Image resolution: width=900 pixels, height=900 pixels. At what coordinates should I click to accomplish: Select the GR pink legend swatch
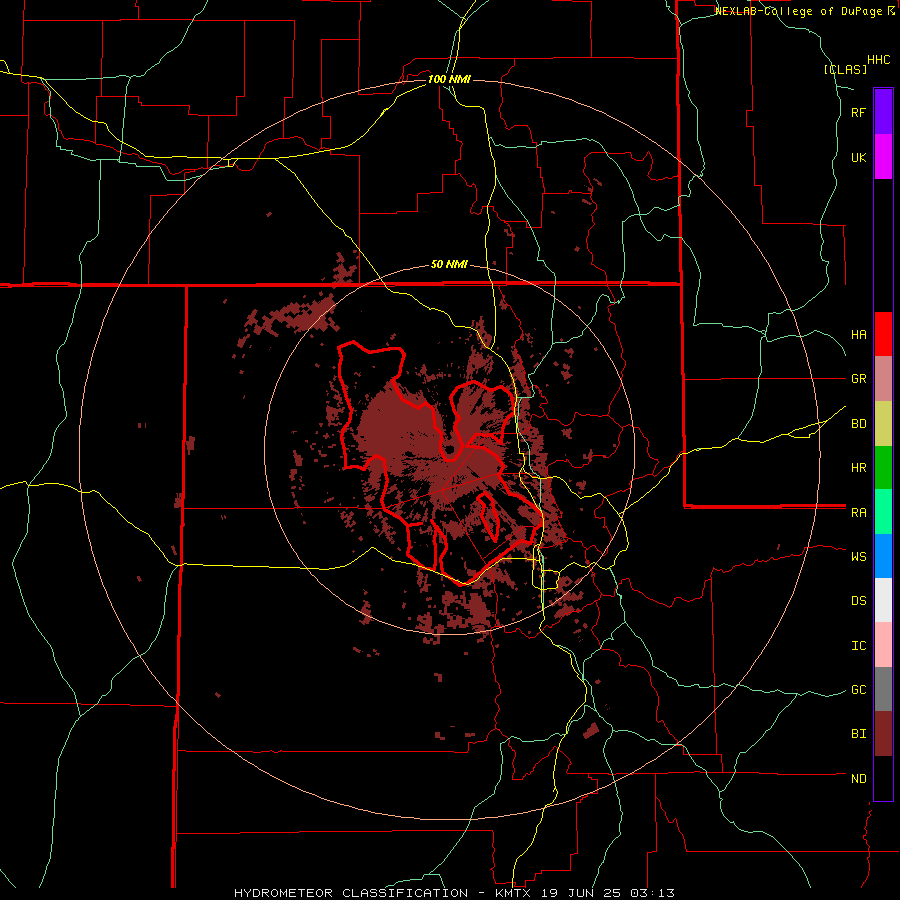point(883,378)
